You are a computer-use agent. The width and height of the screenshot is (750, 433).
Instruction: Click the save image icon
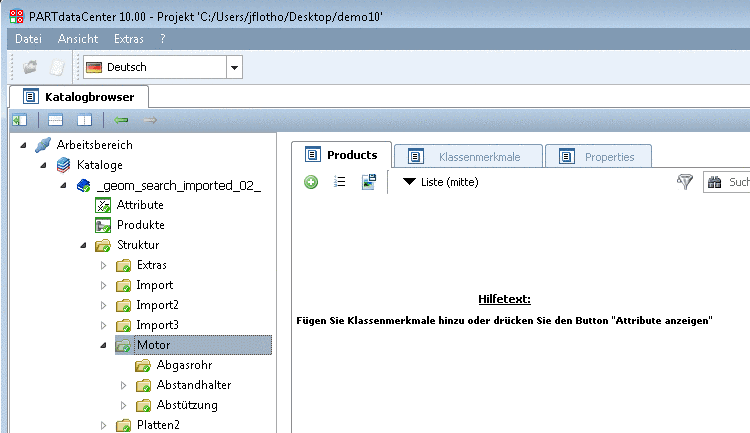[369, 182]
